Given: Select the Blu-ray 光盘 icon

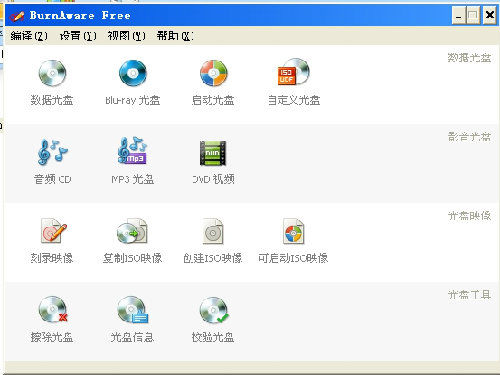Looking at the screenshot, I should [133, 73].
